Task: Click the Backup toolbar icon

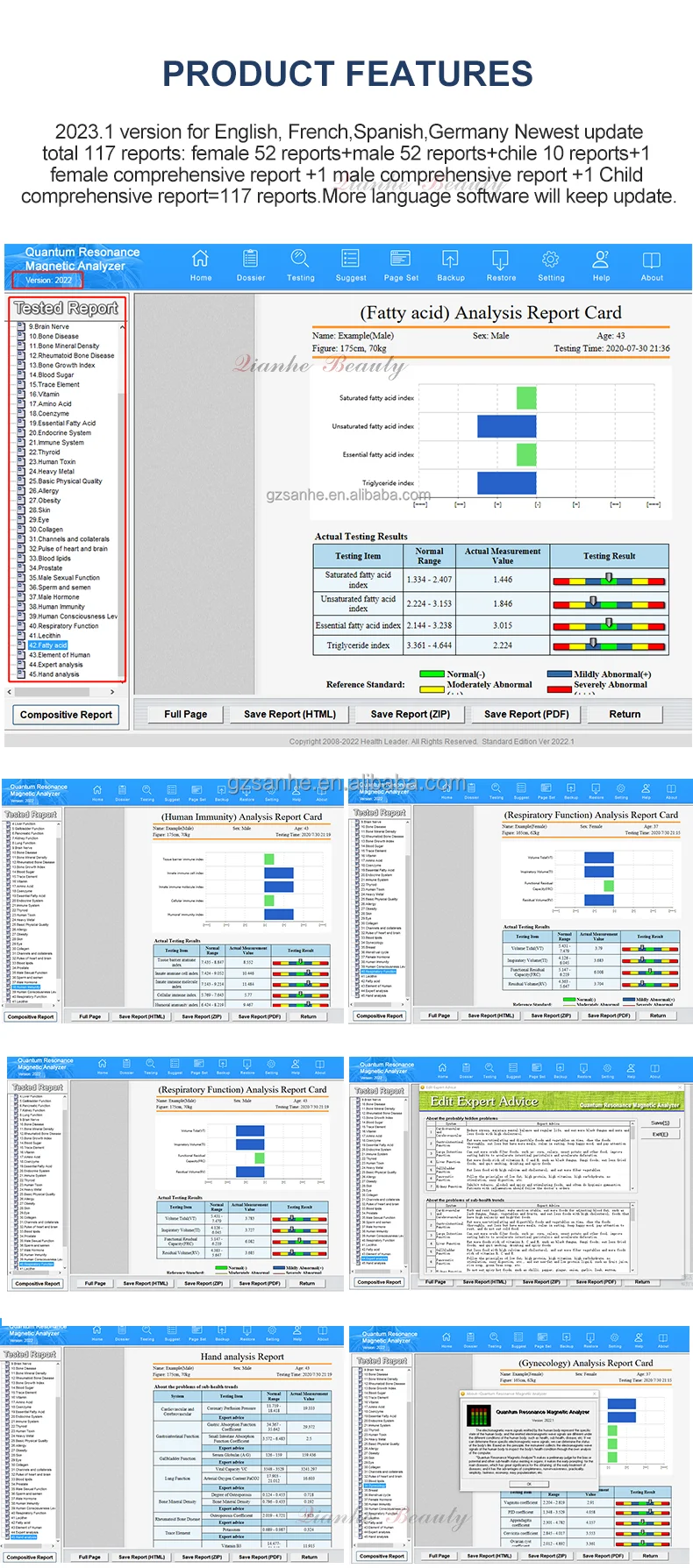Action: tap(451, 260)
